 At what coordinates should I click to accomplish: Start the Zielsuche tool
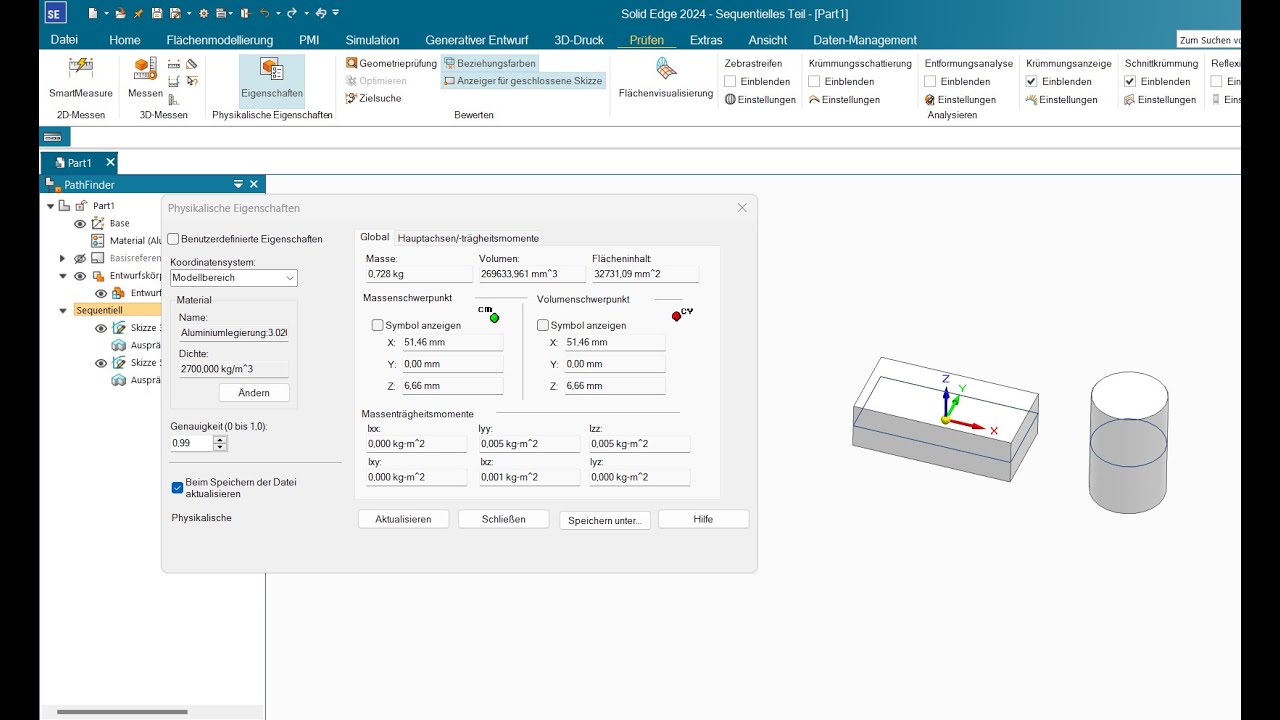pos(373,99)
